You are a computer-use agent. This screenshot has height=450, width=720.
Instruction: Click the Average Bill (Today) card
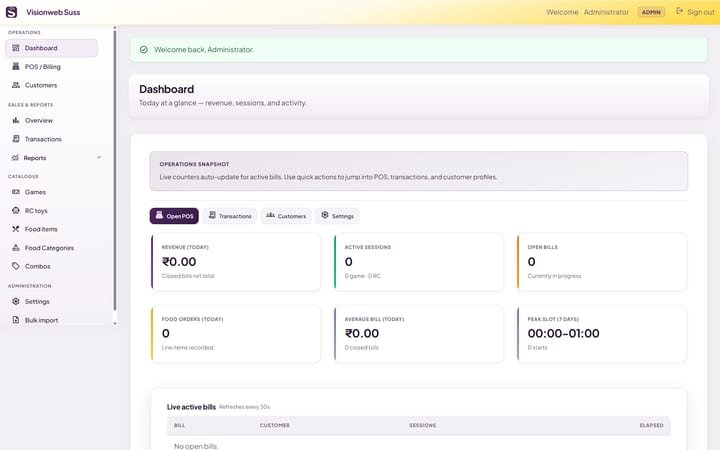[419, 334]
